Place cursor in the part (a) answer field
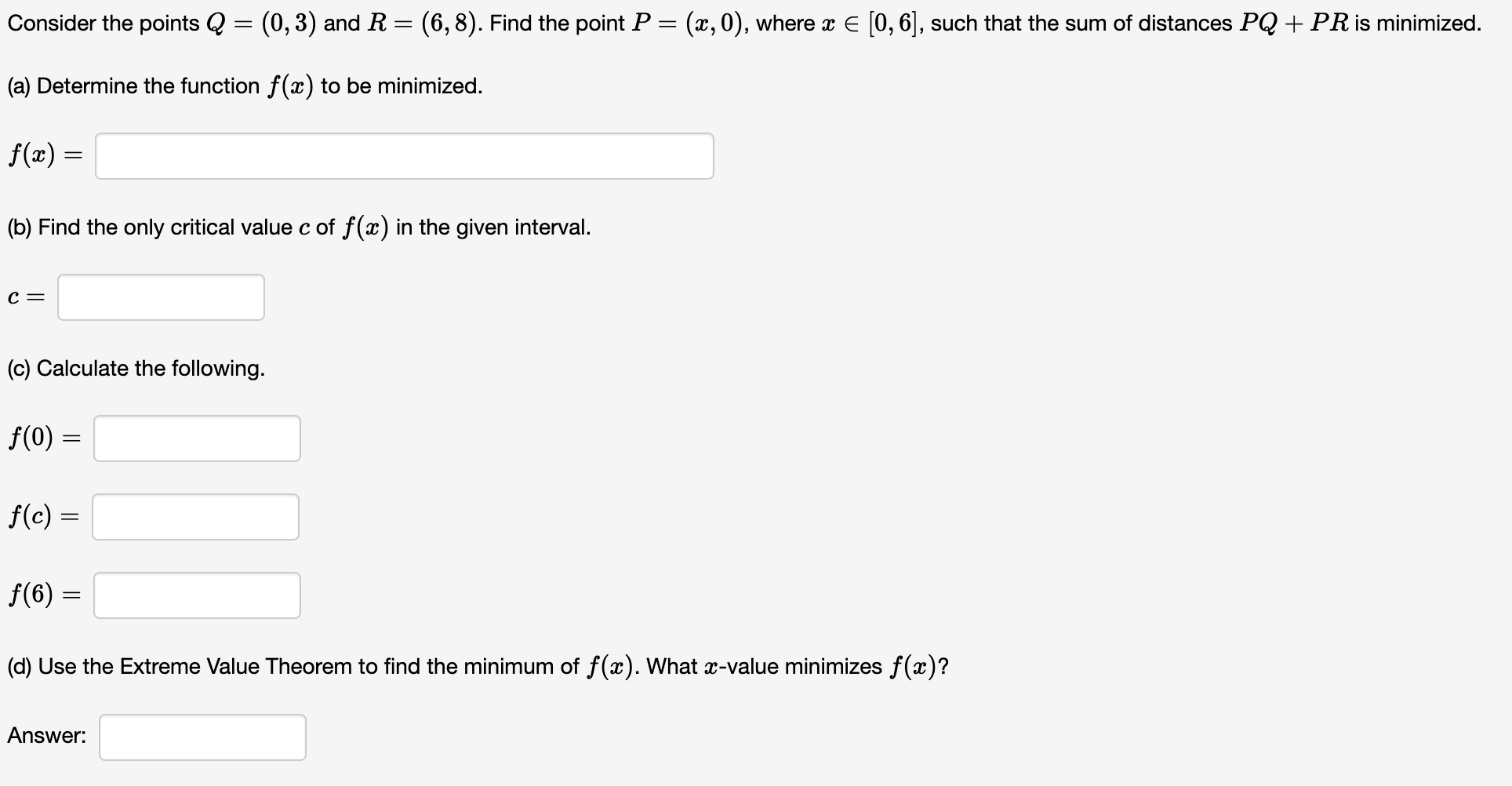The image size is (1512, 786). tap(404, 155)
